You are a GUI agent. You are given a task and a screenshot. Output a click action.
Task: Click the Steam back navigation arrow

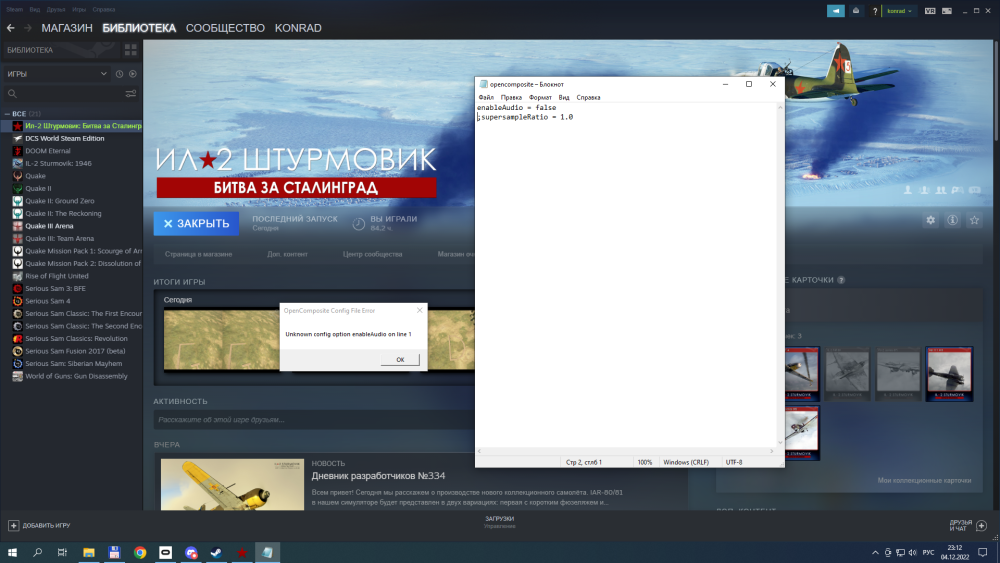pos(10,28)
